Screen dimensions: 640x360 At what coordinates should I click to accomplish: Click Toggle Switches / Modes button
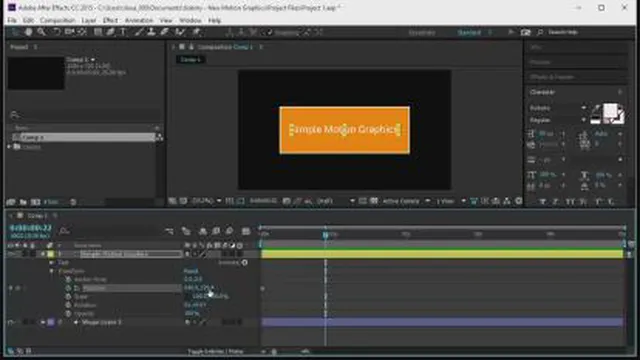coord(215,351)
